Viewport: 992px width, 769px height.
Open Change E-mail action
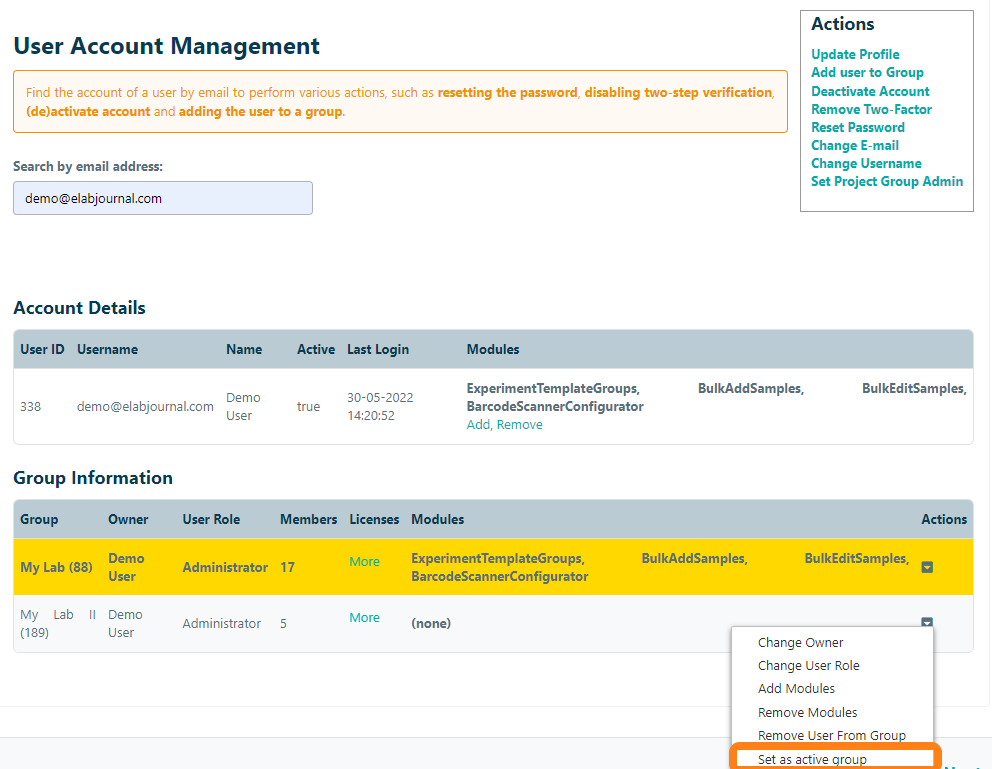[855, 145]
